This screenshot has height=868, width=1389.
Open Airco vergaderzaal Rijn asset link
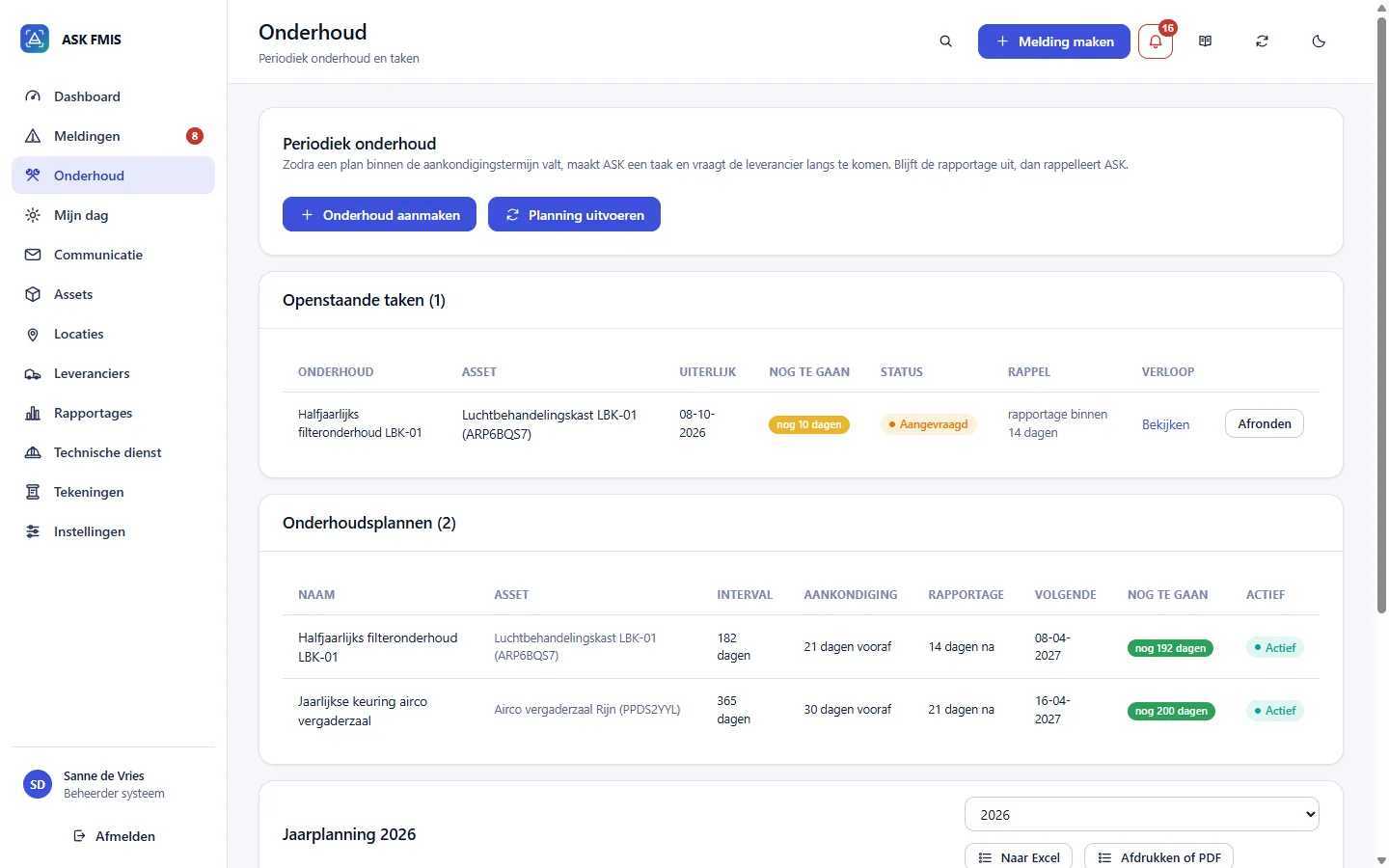[587, 709]
